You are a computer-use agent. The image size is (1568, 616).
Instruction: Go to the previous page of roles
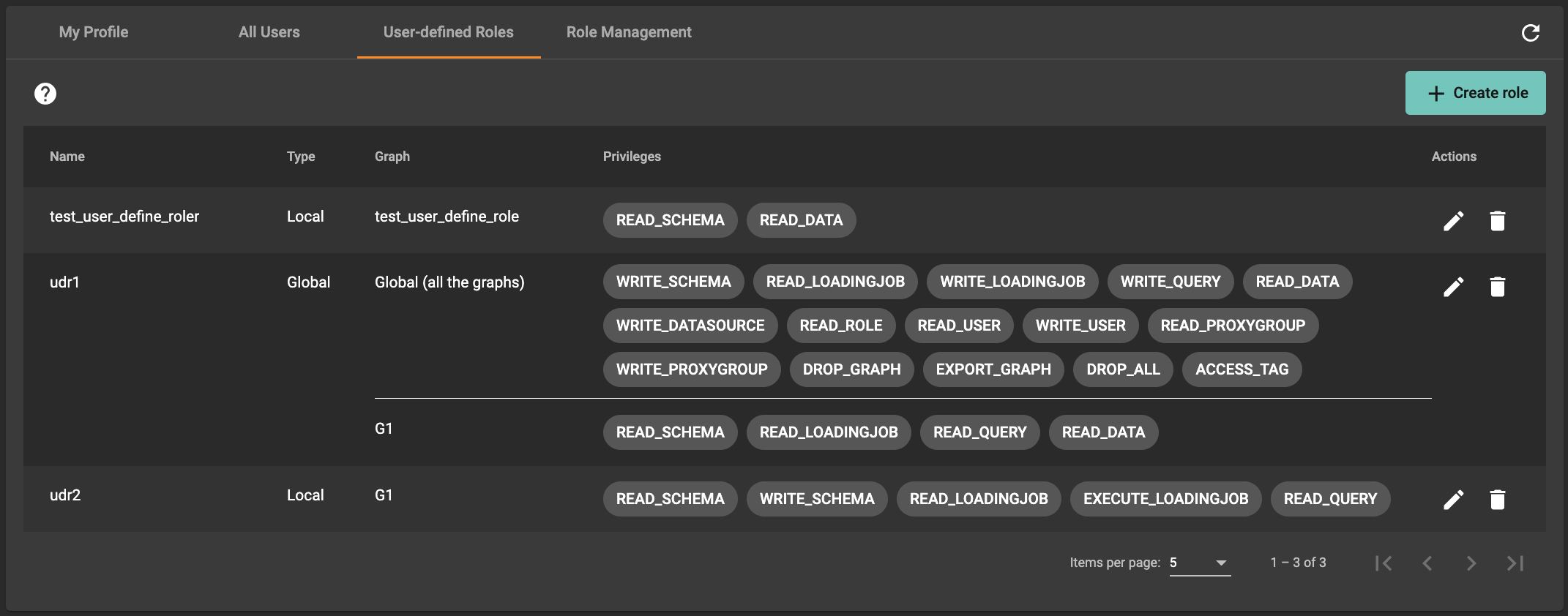[1427, 563]
